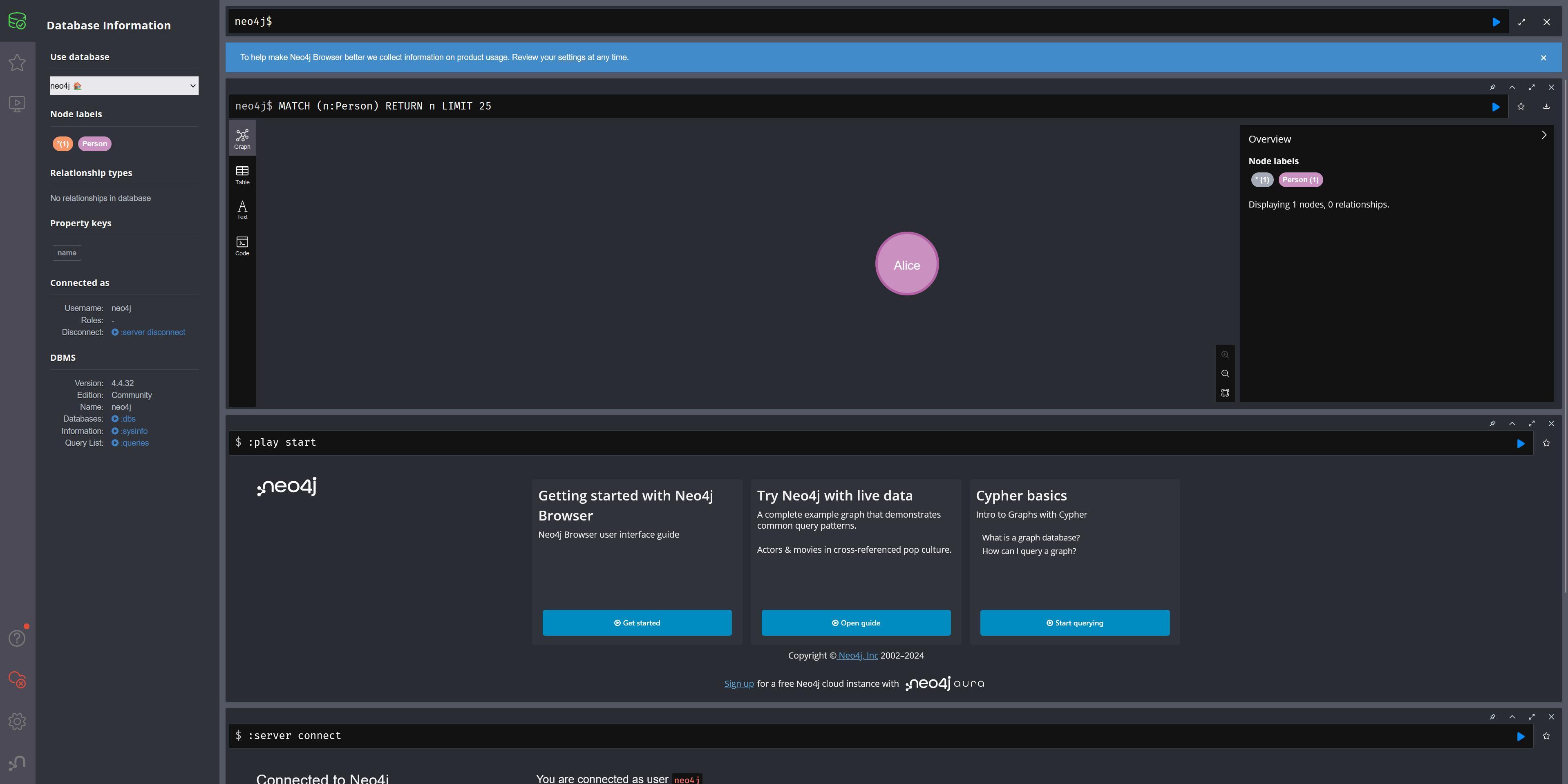1568x784 pixels.
Task: Open the Use database dropdown
Action: pos(123,86)
